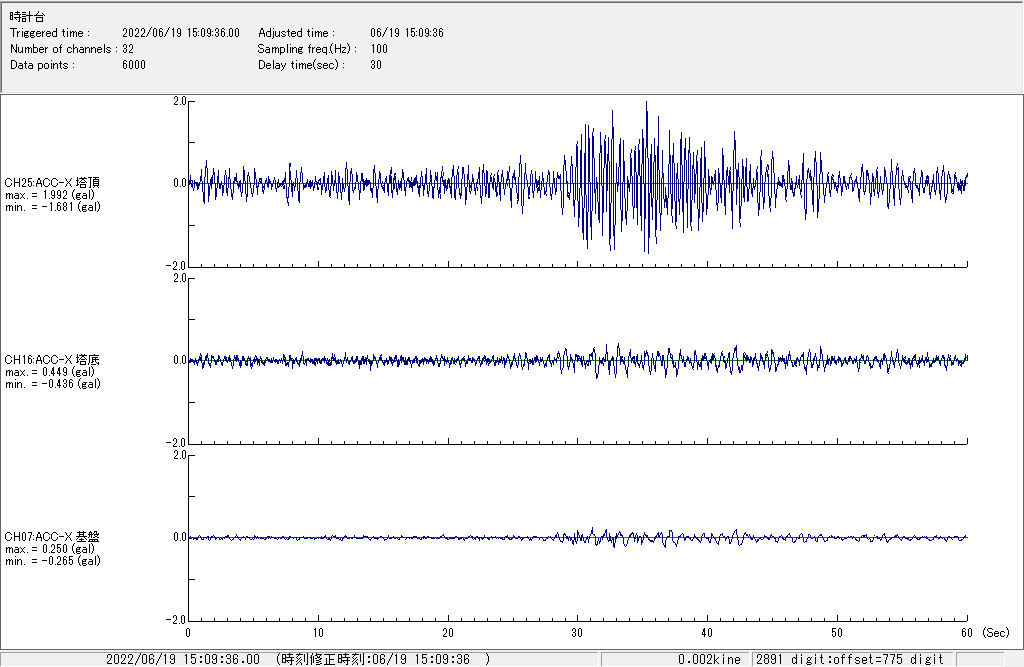Click the 10 second tick on time axis
The height and width of the screenshot is (667, 1024).
(x=318, y=633)
